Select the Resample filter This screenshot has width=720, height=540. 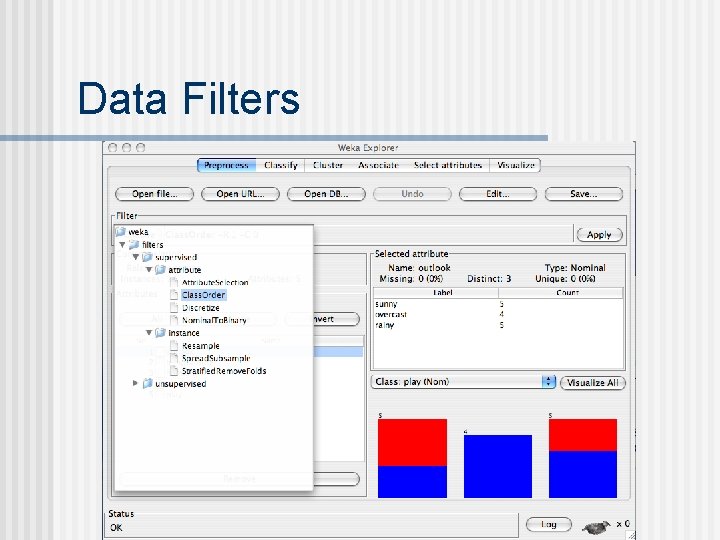point(201,346)
